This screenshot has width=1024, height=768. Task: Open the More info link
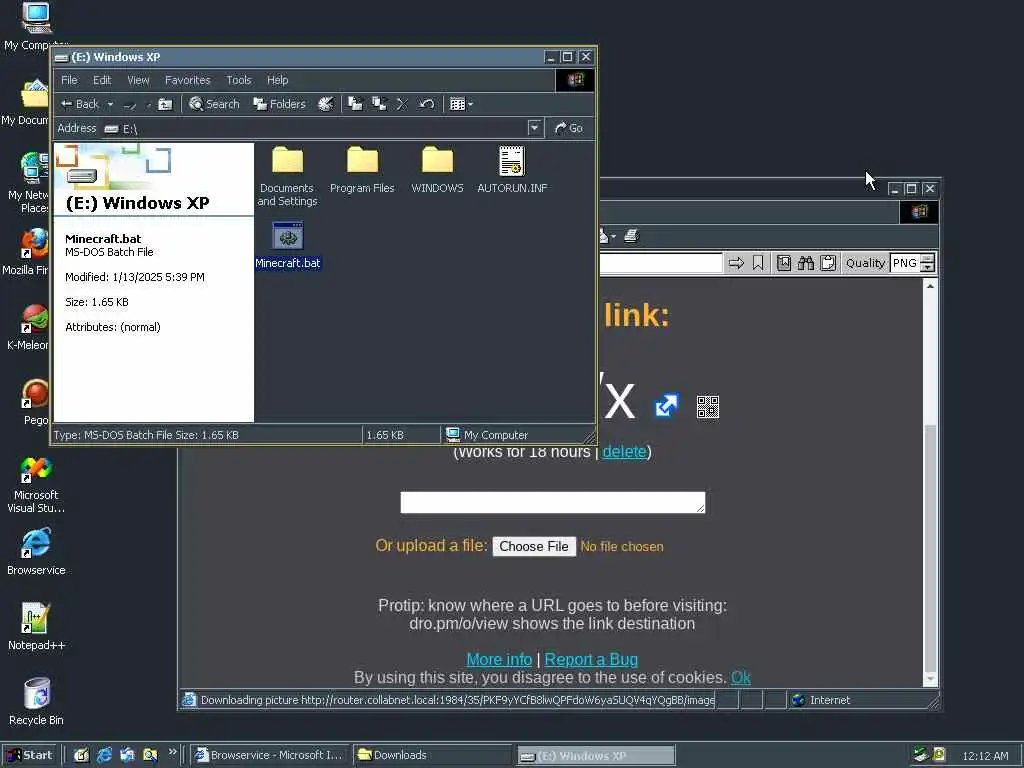click(x=500, y=660)
